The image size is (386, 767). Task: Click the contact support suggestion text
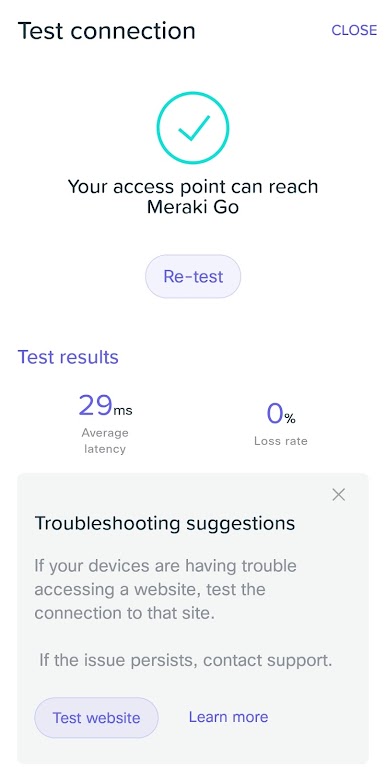[186, 660]
